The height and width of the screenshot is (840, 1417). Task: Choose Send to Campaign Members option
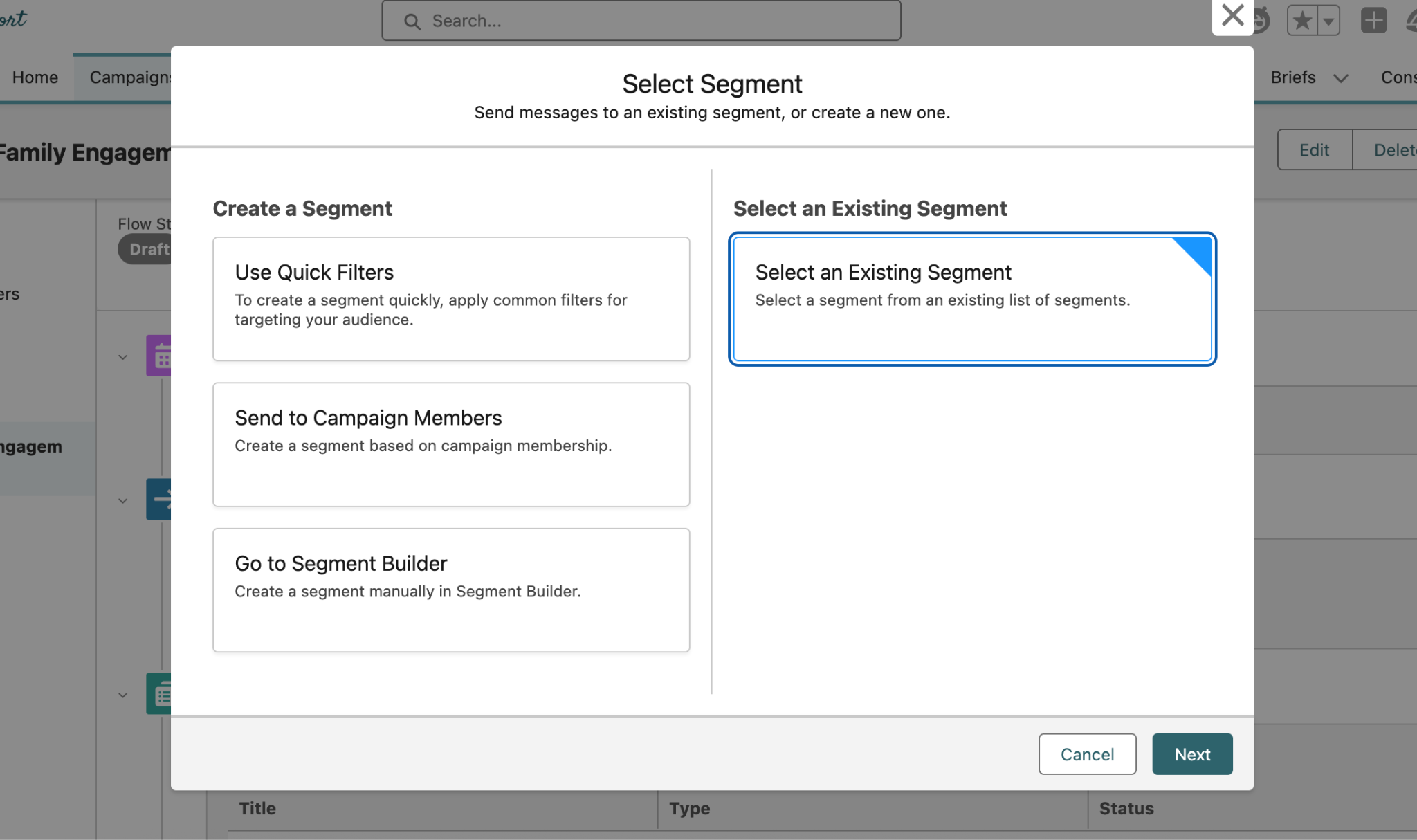pos(450,444)
